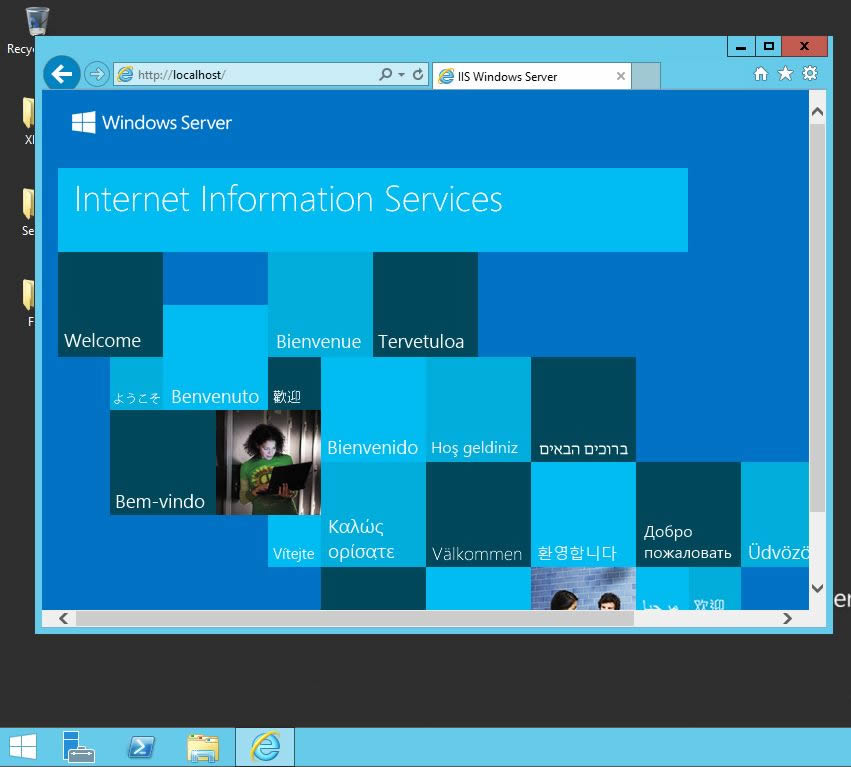Open the Windows Start button

click(23, 747)
